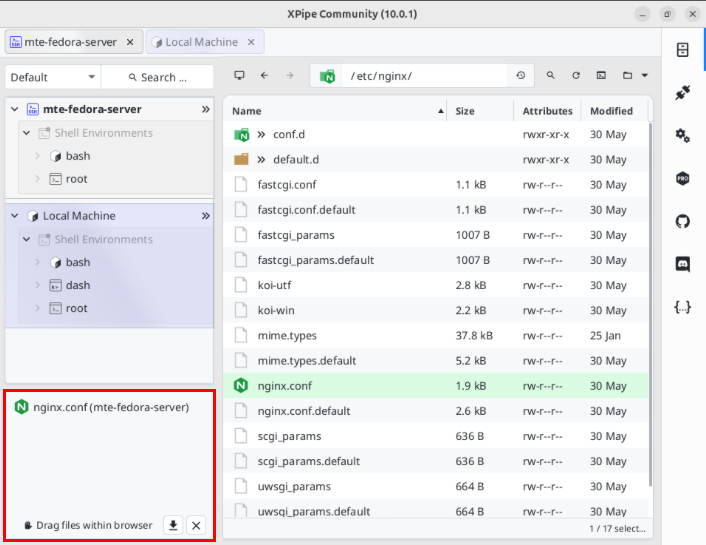Open settings gears in right sidebar
The width and height of the screenshot is (706, 545).
[x=683, y=136]
